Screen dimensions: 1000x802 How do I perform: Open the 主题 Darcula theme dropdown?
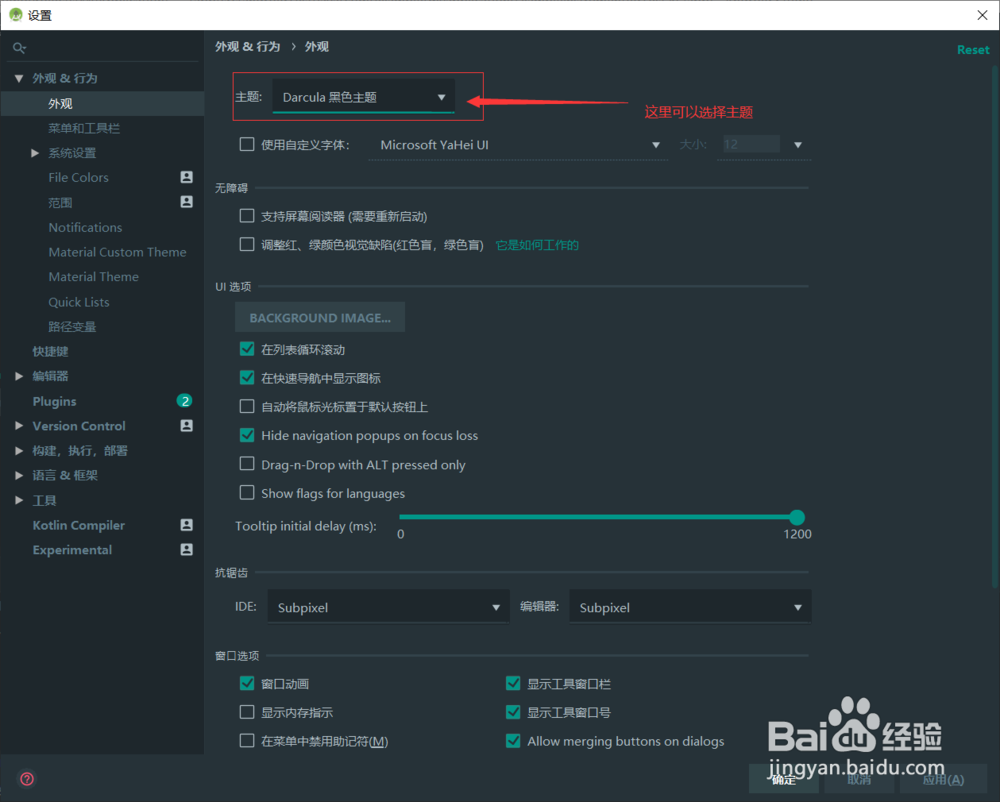[364, 97]
